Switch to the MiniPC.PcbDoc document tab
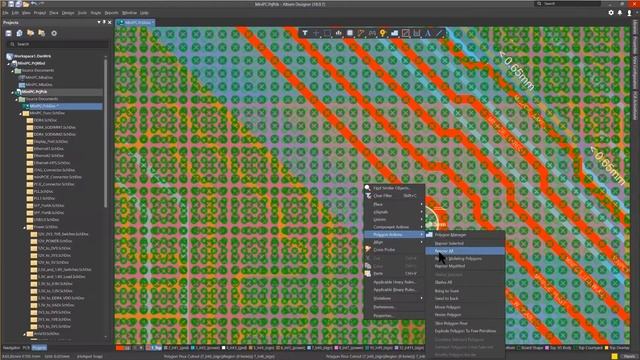 coord(136,22)
